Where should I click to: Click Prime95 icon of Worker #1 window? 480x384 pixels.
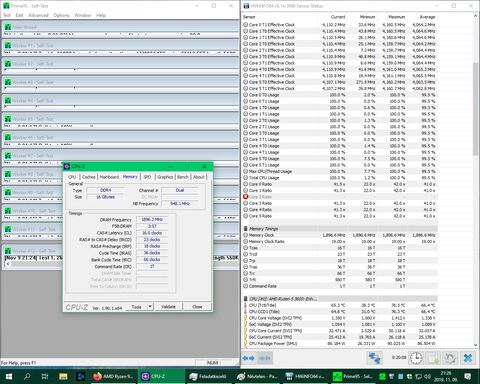point(8,45)
